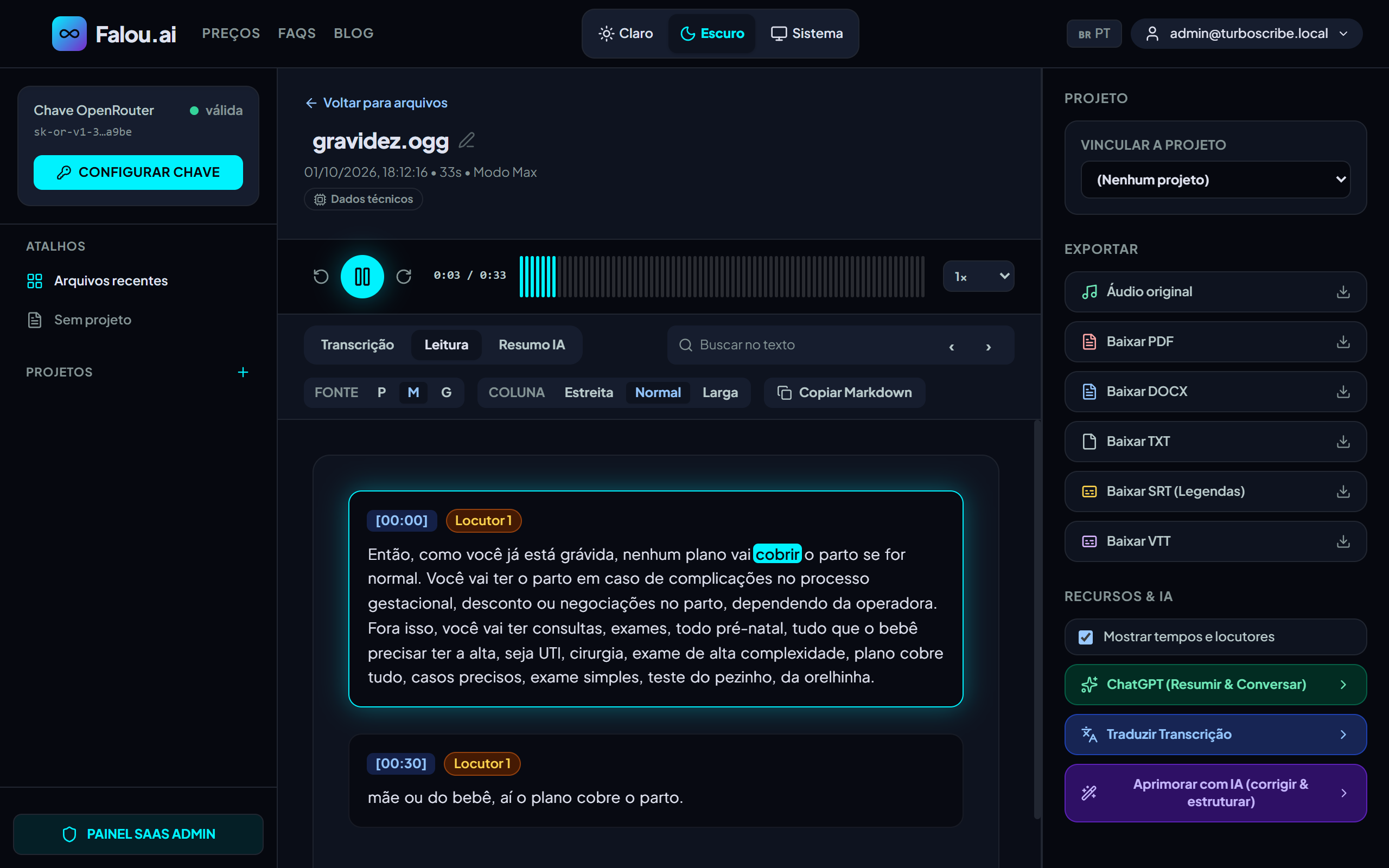Screen dimensions: 1389x868
Task: Click Voltar para arquivos link
Action: (x=376, y=103)
